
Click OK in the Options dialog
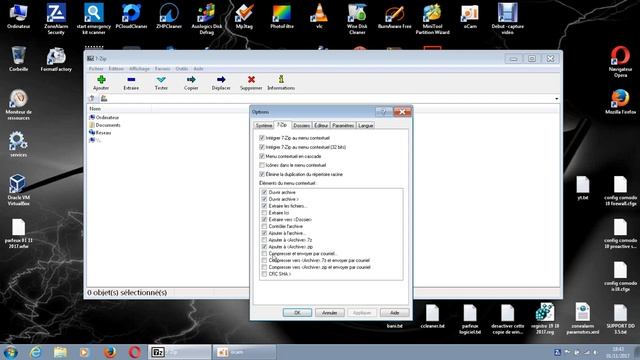click(297, 313)
